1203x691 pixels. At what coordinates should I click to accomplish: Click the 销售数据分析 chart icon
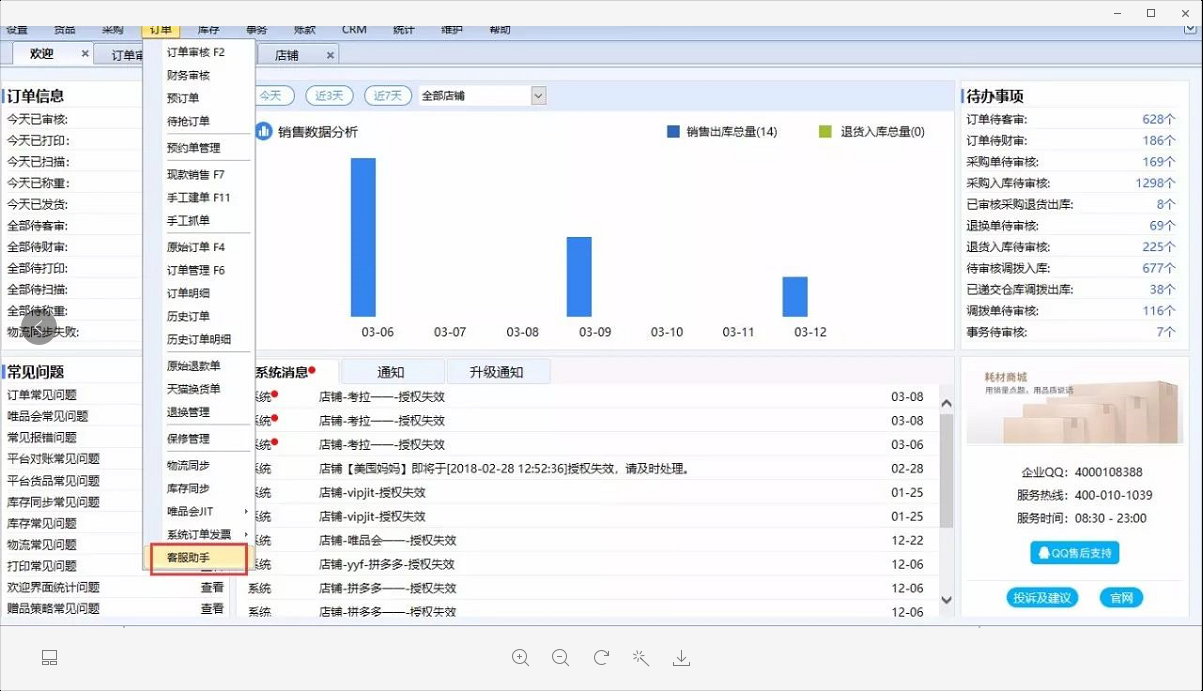[x=264, y=131]
